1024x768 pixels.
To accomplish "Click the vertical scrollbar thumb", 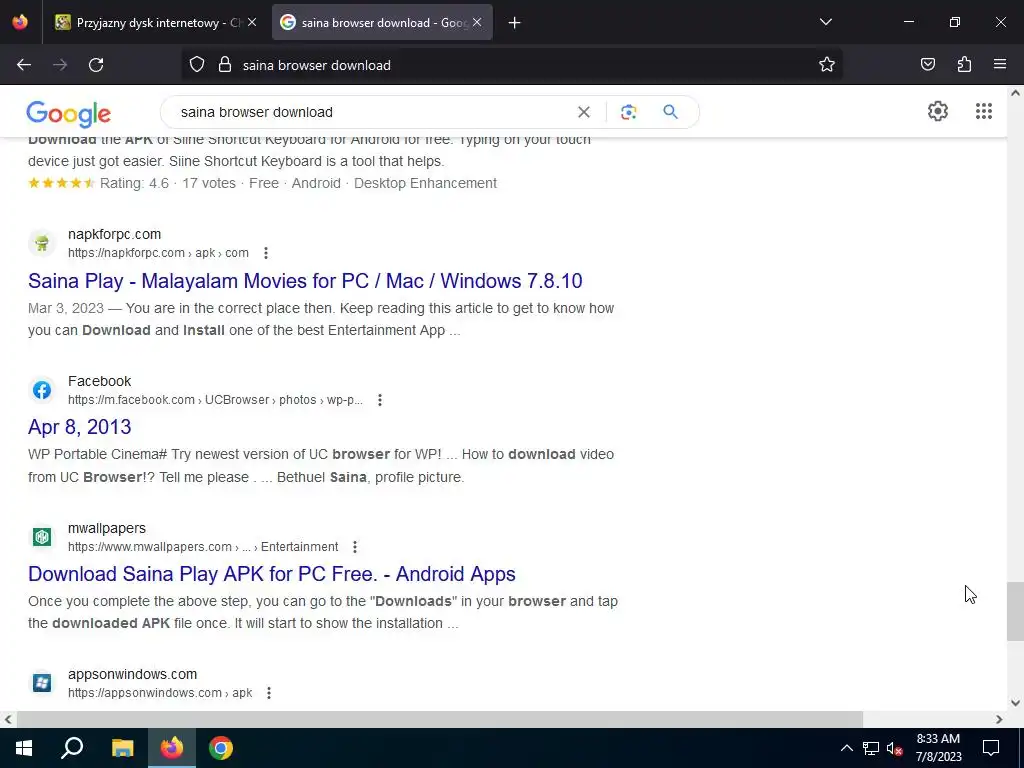I will click(1015, 611).
